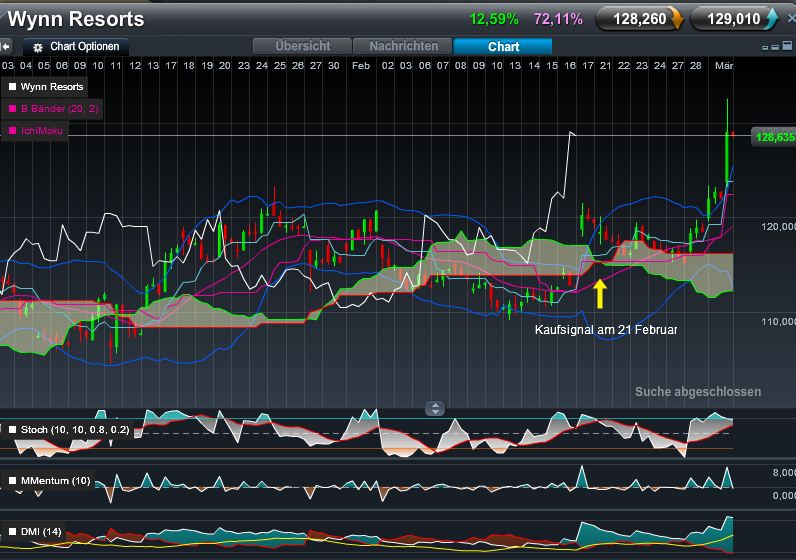Click the pink 72,11% percentage value
Screen dimensions: 796x560
tap(558, 19)
